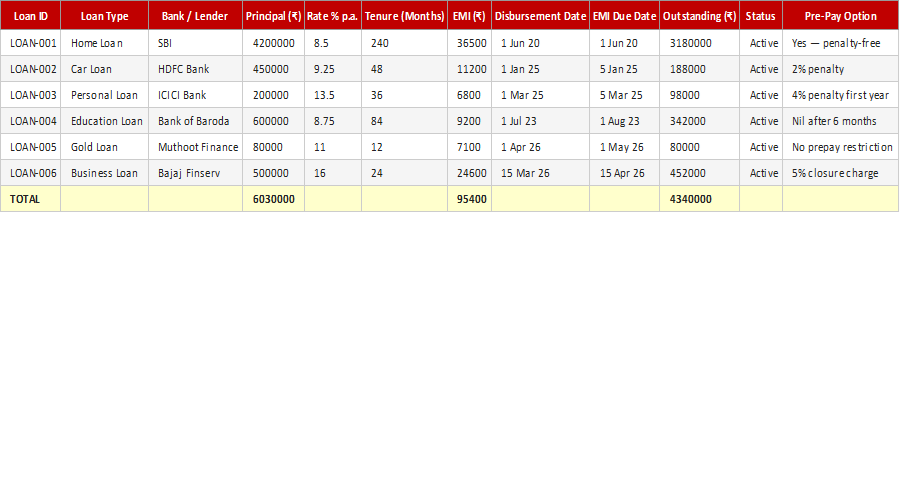Image resolution: width=900 pixels, height=500 pixels.
Task: Select the Bajaj Finserv cell
Action: click(x=195, y=173)
